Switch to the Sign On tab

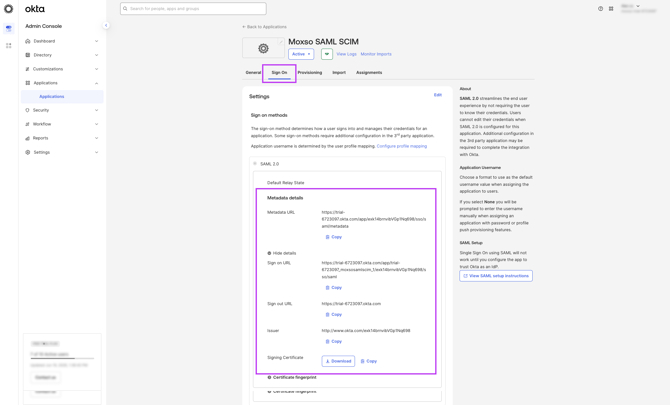click(x=279, y=73)
